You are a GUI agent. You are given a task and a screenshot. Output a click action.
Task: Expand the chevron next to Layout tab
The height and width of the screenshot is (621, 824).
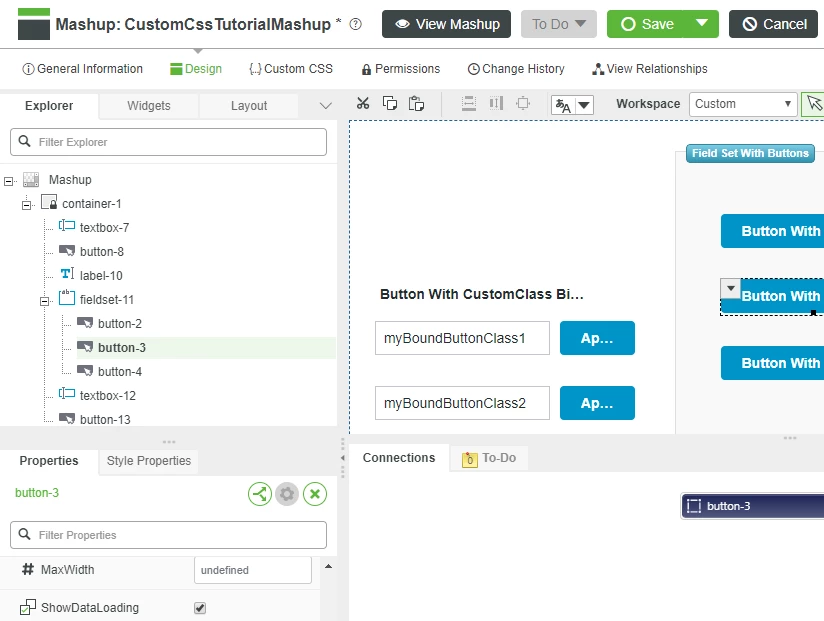[326, 106]
